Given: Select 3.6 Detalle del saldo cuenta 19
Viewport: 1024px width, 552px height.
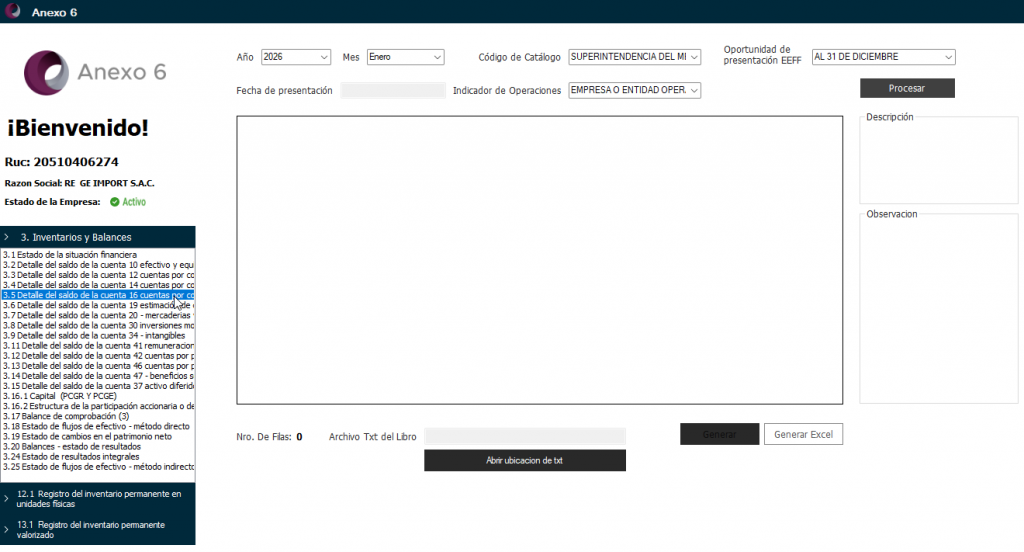Looking at the screenshot, I should pyautogui.click(x=98, y=305).
